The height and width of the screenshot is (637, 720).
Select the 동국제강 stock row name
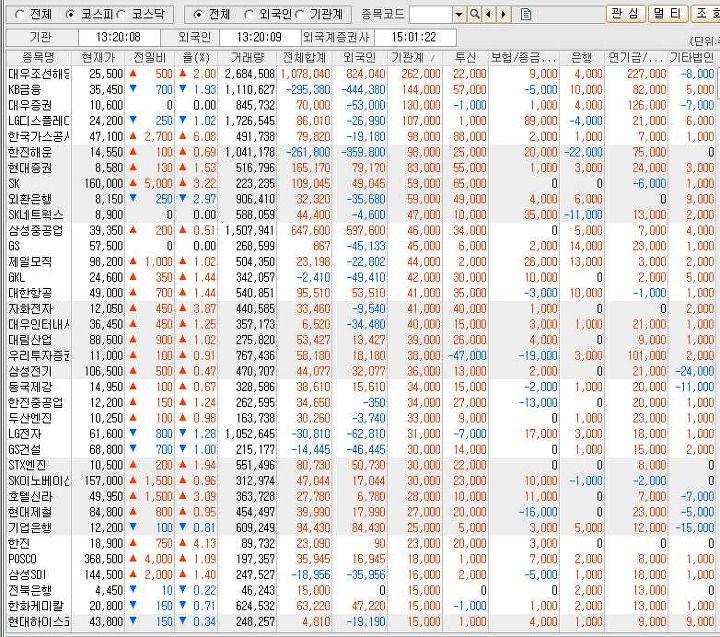click(30, 387)
